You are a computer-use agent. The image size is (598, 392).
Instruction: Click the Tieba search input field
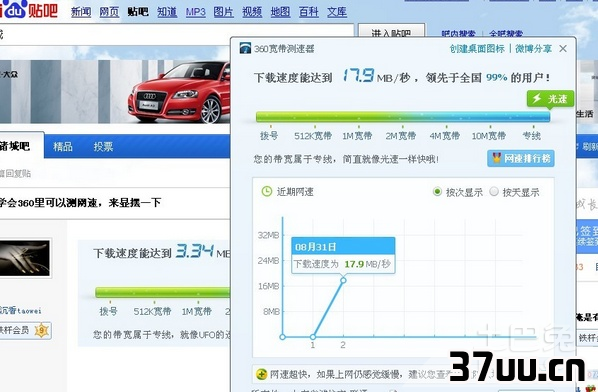(x=177, y=34)
